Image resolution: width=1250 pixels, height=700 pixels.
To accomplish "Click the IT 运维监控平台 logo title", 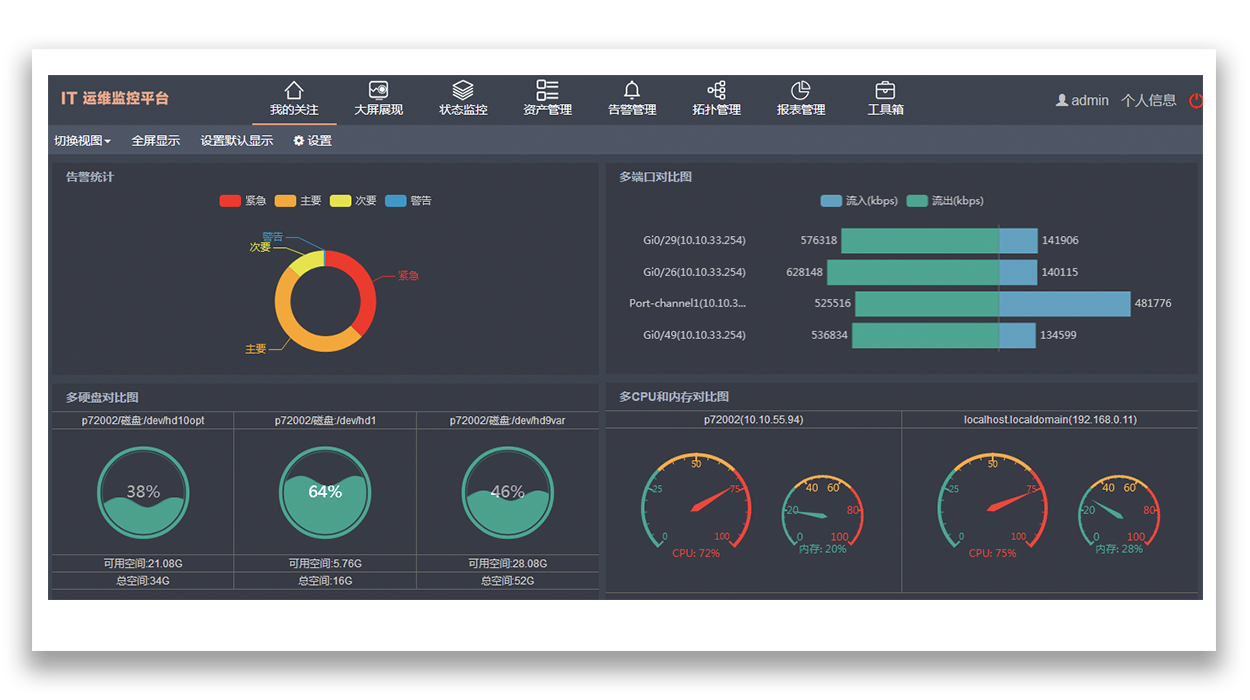I will click(115, 98).
